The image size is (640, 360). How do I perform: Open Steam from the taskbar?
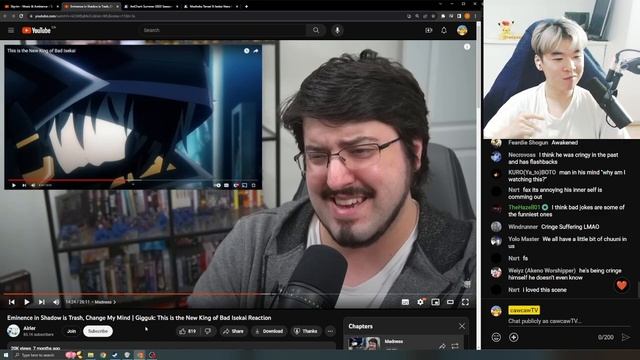pyautogui.click(x=115, y=355)
